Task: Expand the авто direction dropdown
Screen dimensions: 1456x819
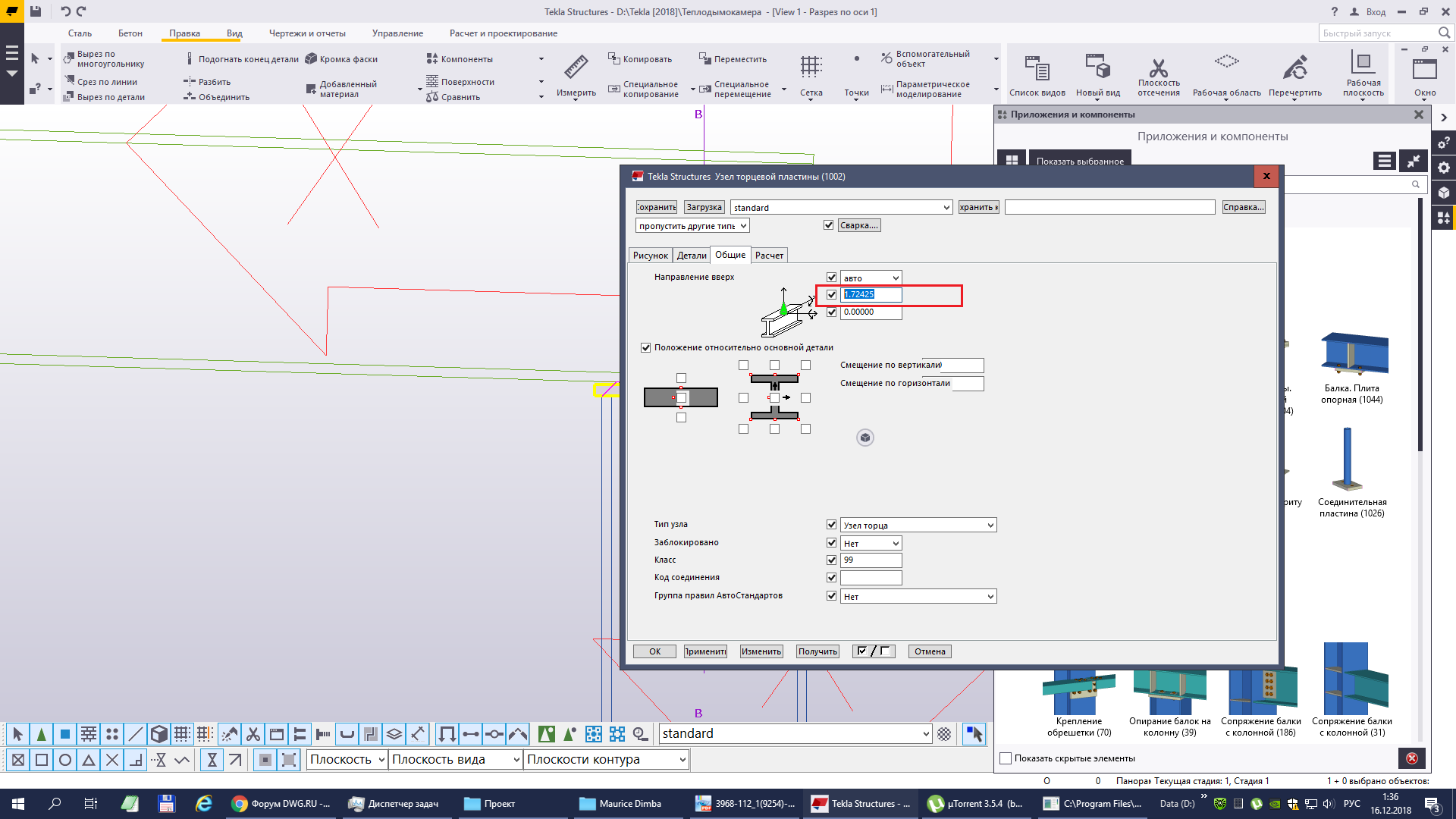Action: (x=871, y=278)
